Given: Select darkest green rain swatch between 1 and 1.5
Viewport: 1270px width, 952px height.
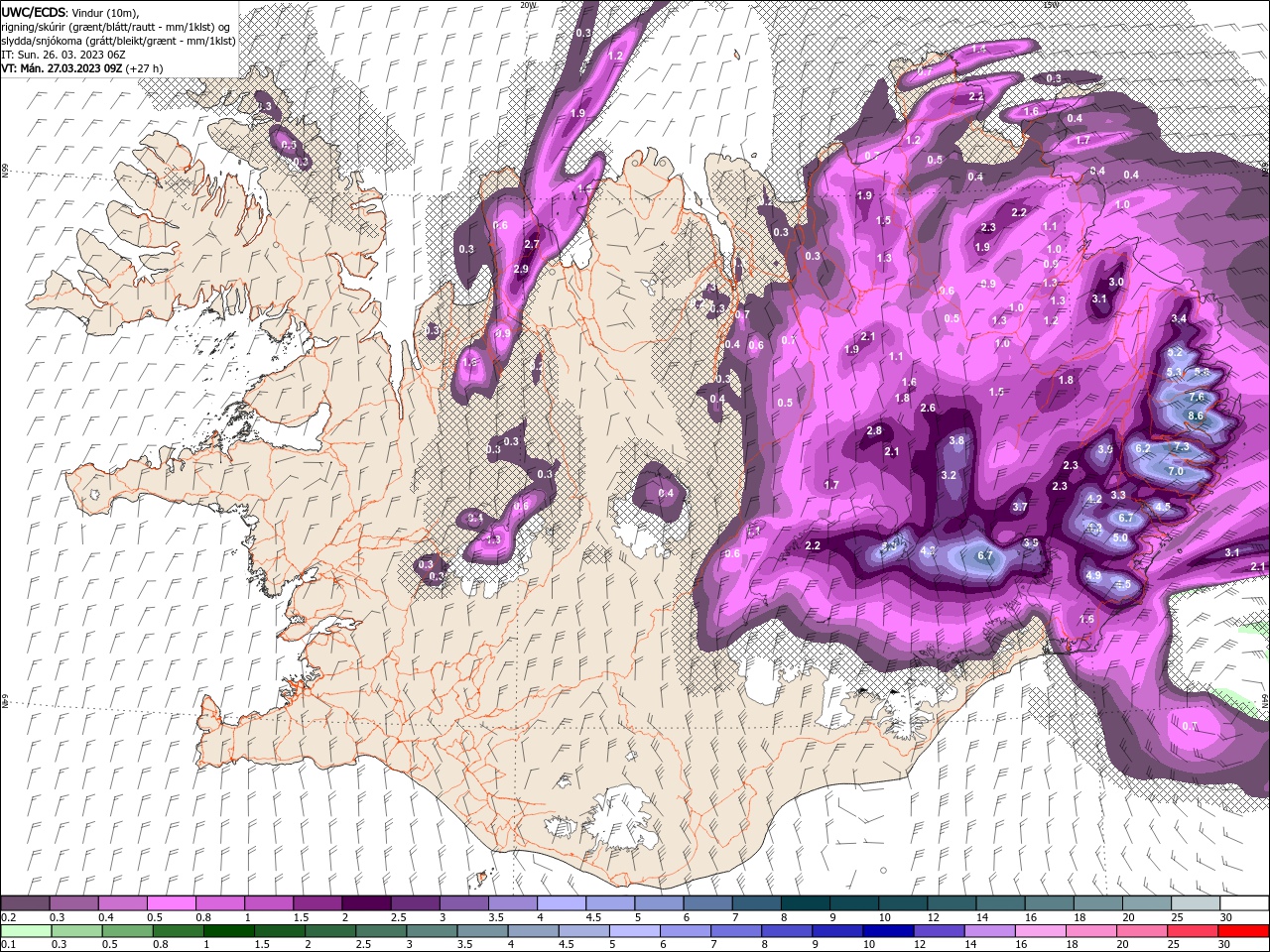Looking at the screenshot, I should [229, 930].
